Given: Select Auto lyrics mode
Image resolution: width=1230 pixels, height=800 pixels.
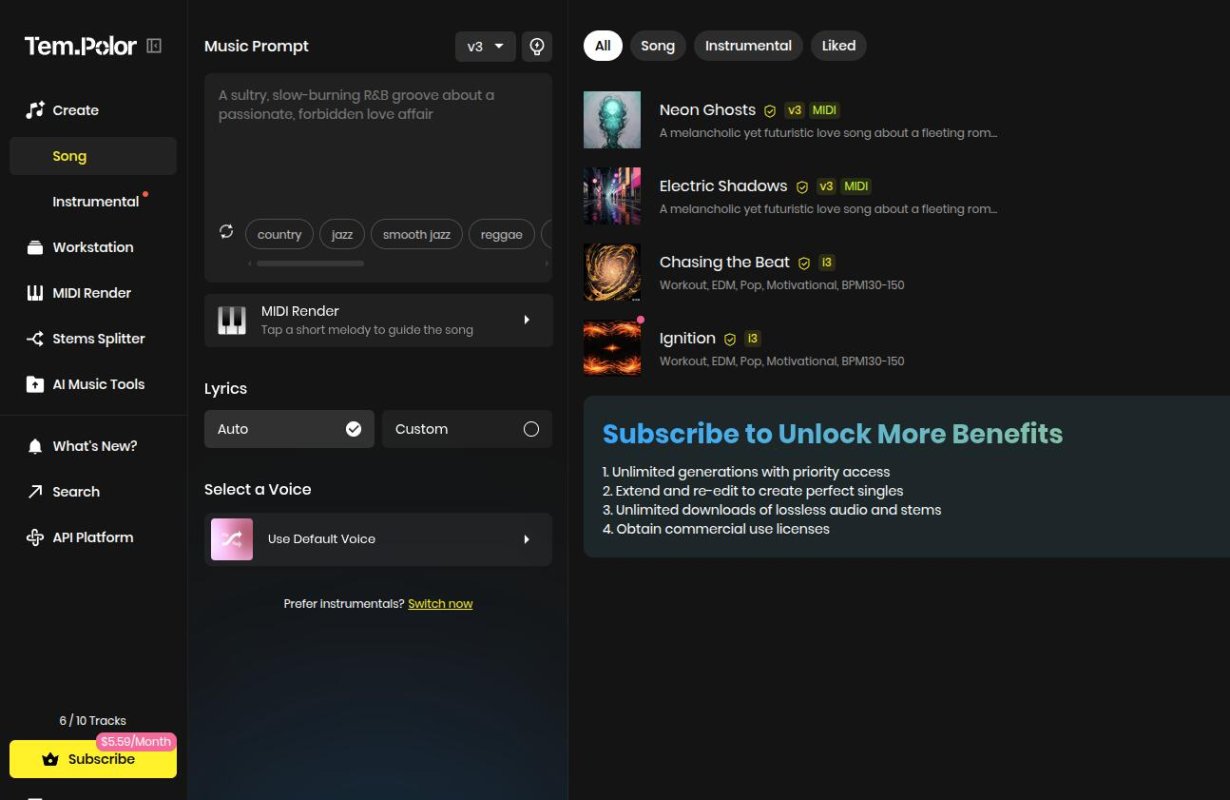Looking at the screenshot, I should [289, 428].
